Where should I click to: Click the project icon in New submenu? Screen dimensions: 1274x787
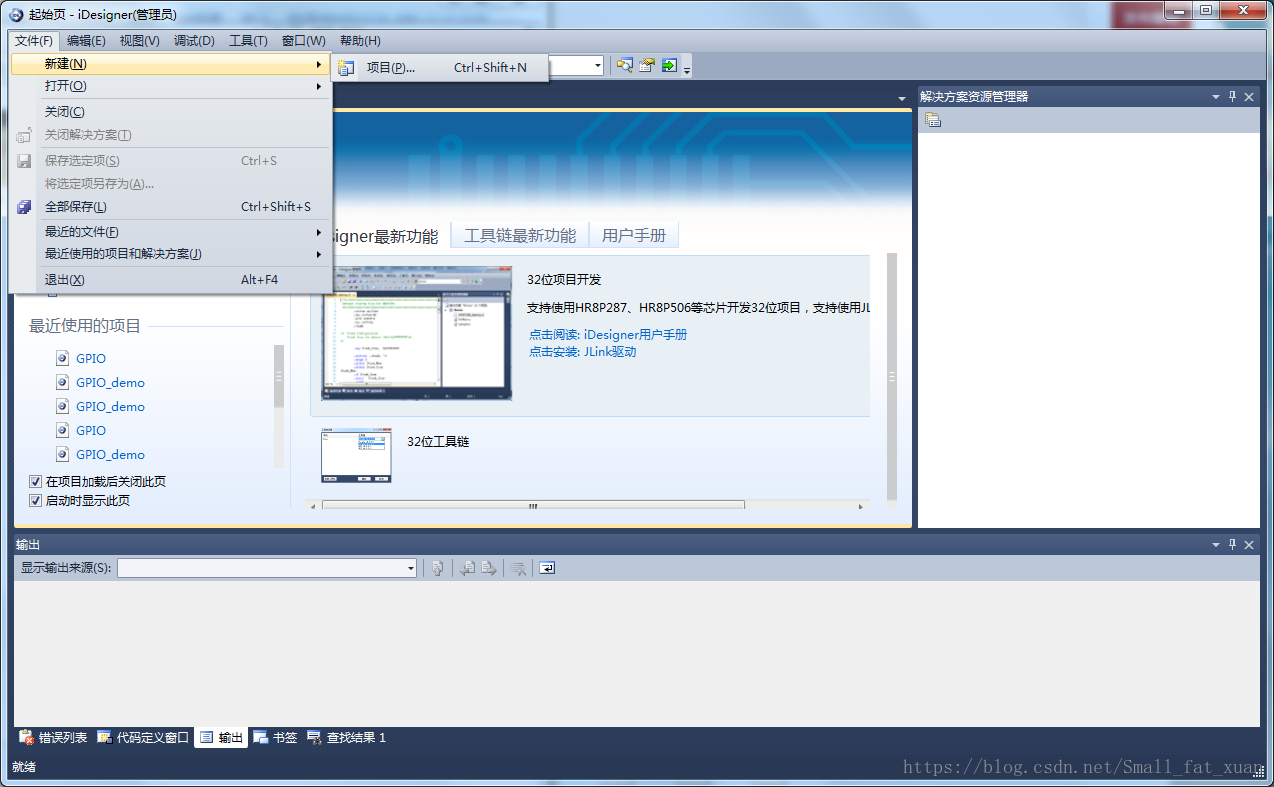[x=346, y=68]
